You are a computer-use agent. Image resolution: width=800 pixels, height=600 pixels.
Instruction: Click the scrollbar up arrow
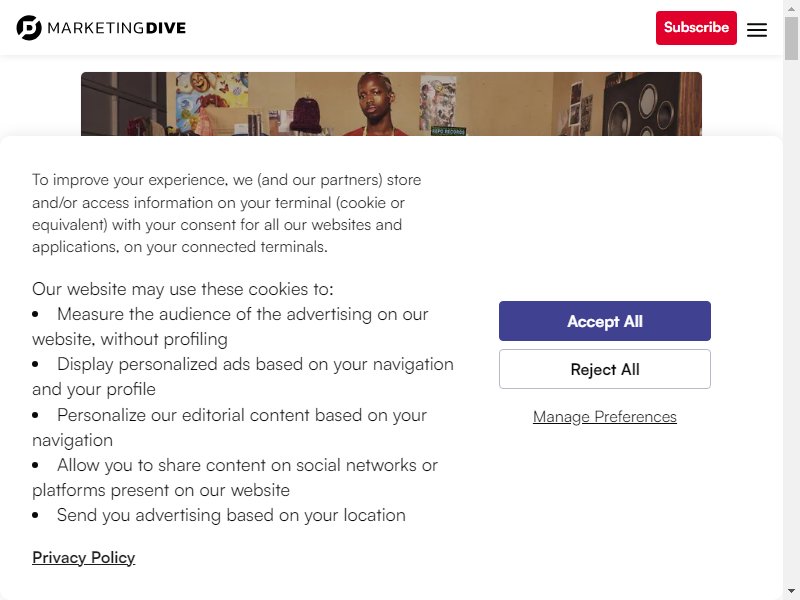[791, 8]
